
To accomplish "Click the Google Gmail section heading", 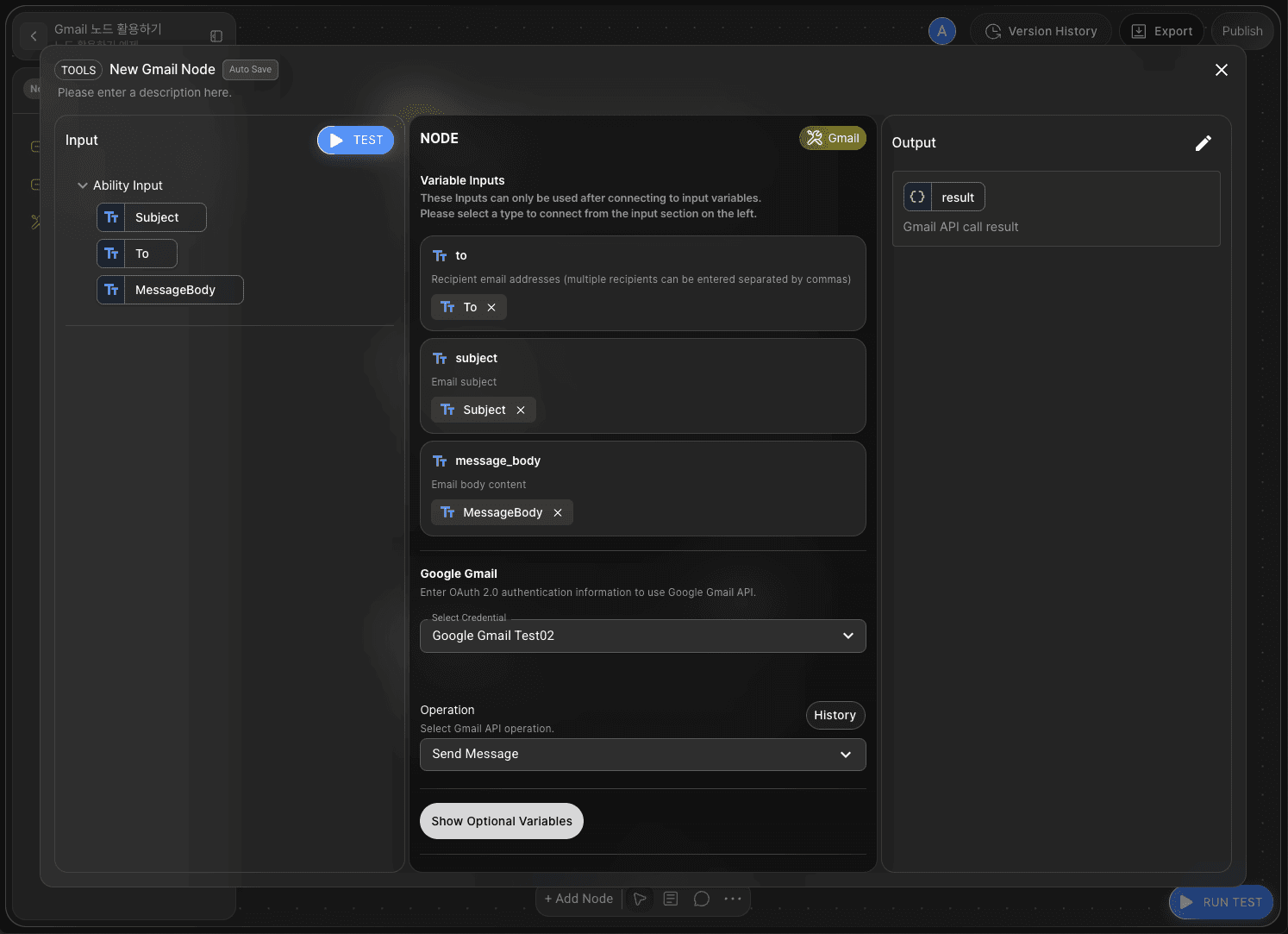I will click(x=459, y=574).
